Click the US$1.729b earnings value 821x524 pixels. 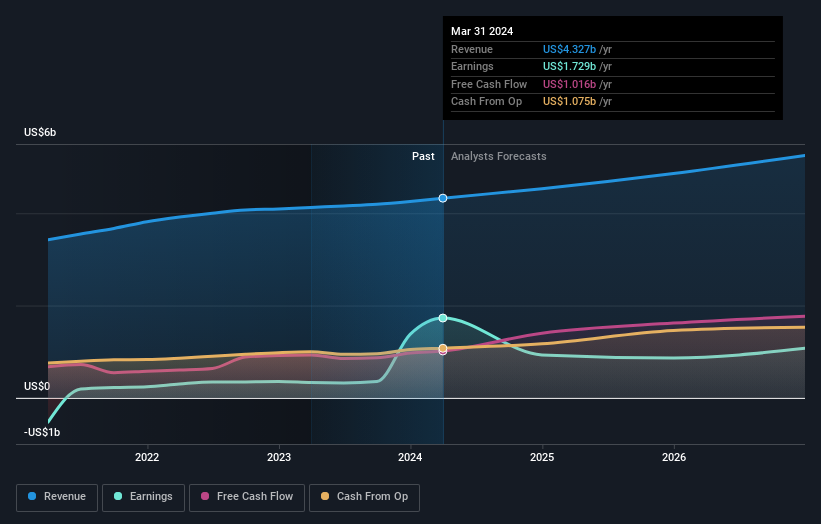pos(569,66)
